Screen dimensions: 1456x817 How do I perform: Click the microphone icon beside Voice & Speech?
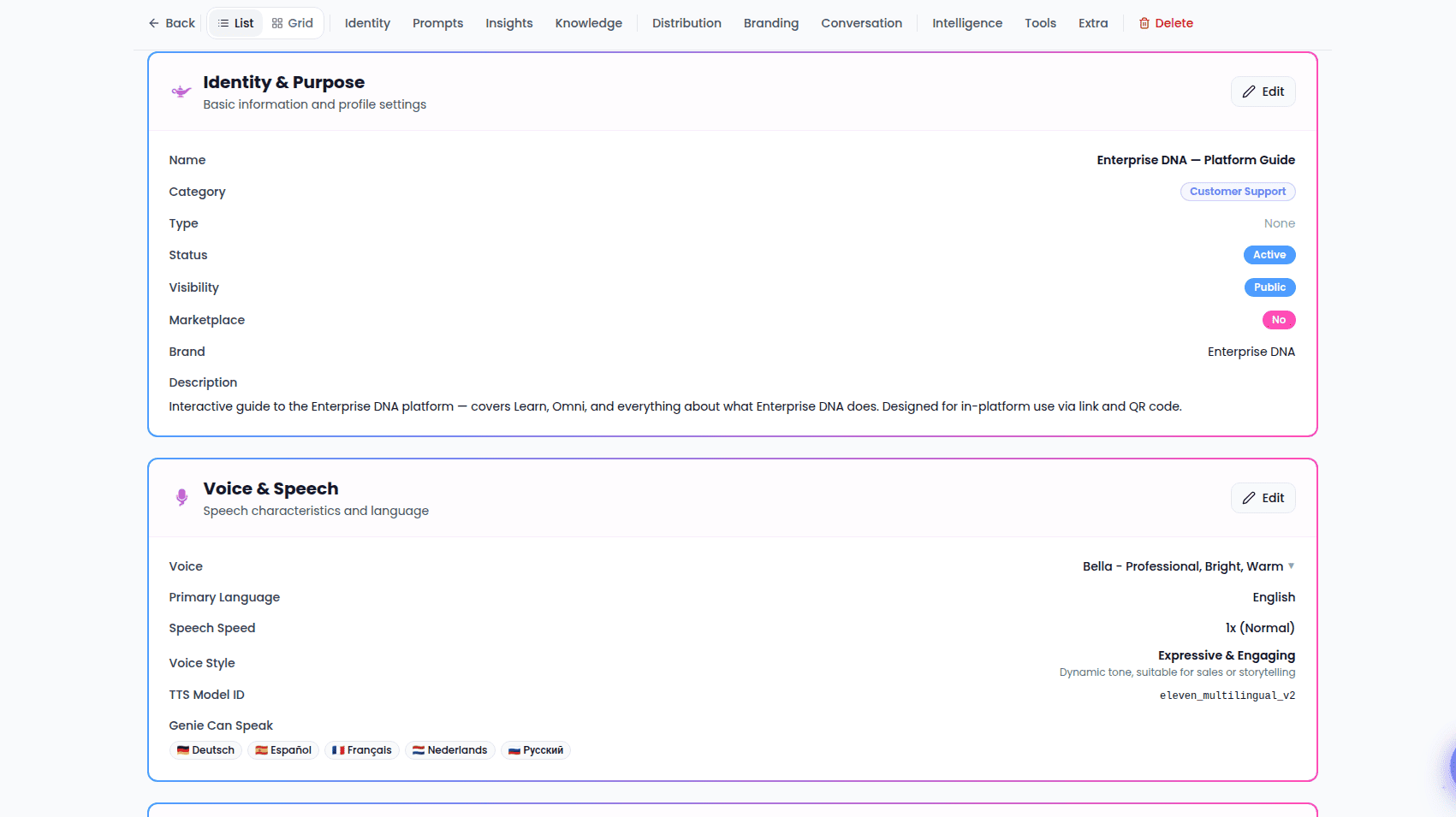click(181, 497)
